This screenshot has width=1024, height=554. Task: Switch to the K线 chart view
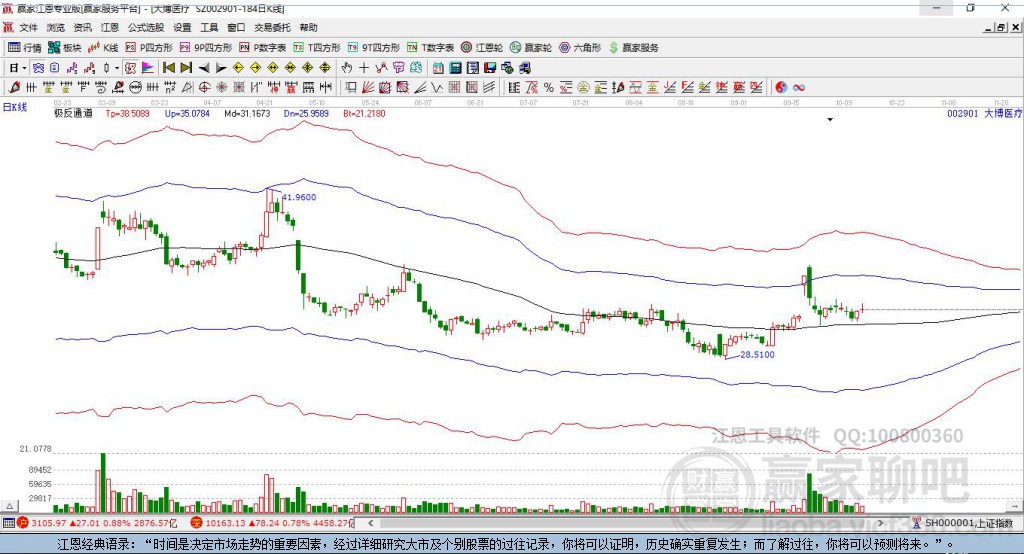point(103,48)
